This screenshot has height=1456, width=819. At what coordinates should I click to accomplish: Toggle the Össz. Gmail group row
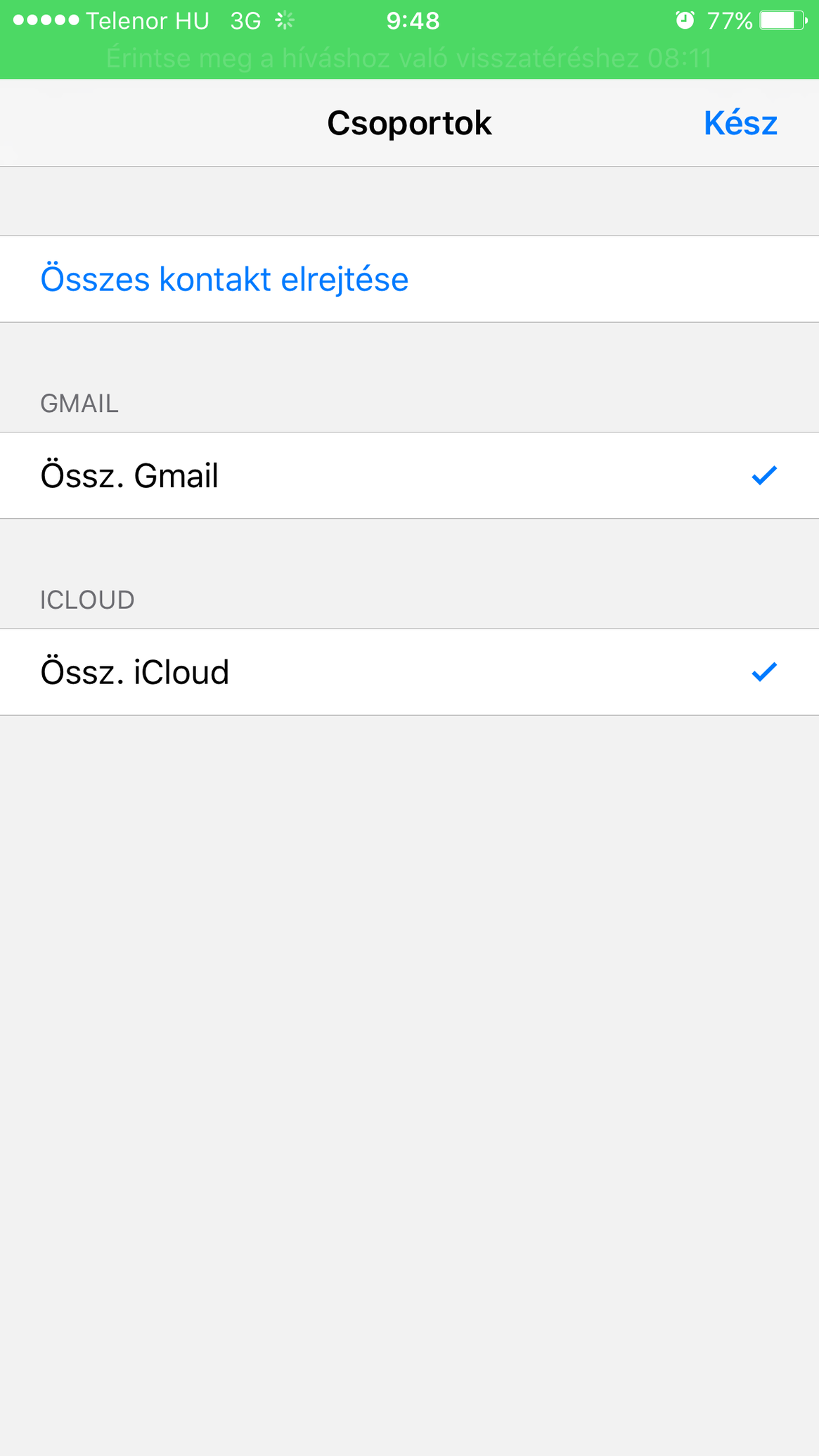click(x=409, y=476)
